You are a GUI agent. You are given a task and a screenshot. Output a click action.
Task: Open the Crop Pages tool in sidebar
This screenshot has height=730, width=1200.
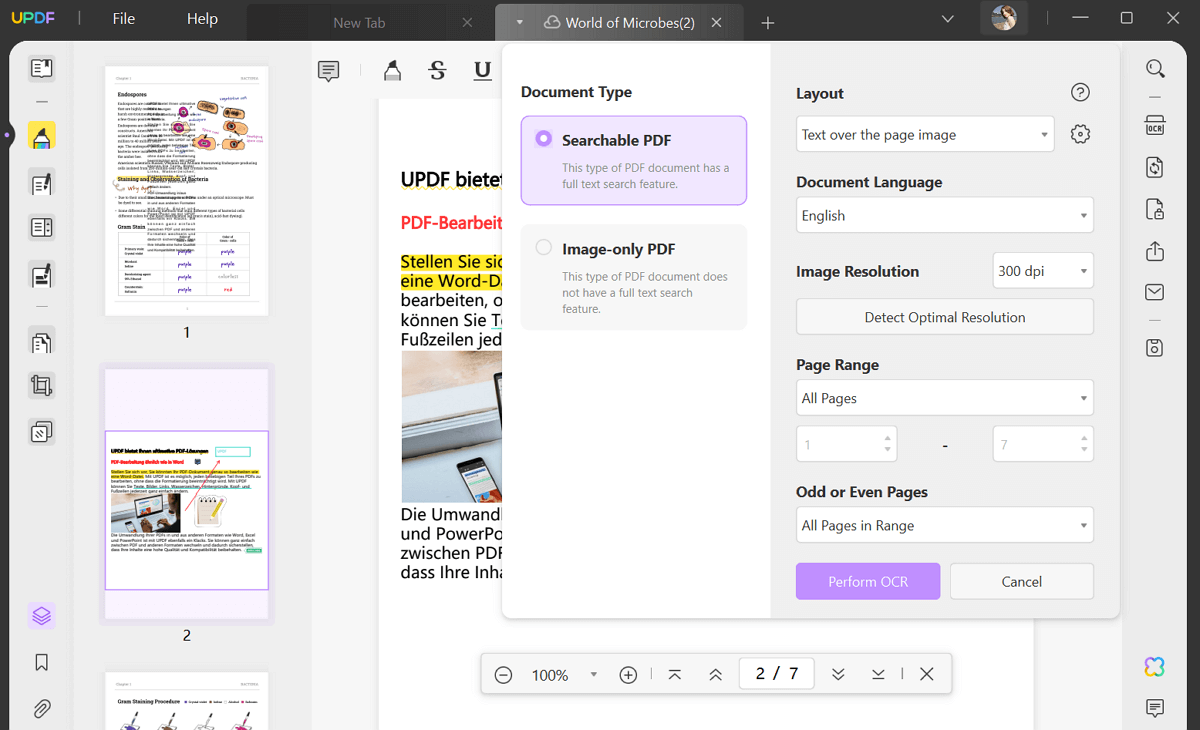coord(41,385)
